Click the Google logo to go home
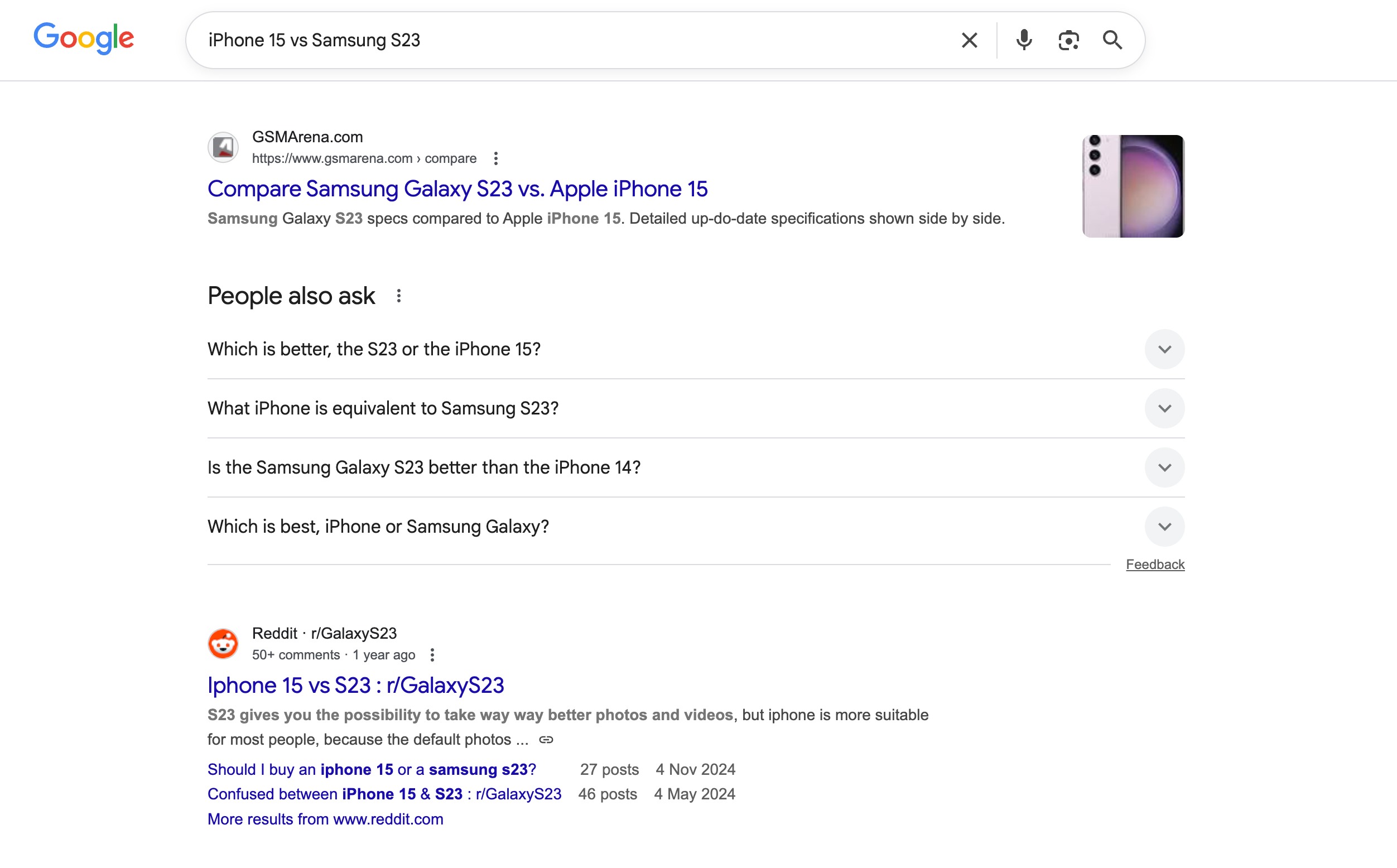Viewport: 1397px width, 868px height. click(84, 38)
